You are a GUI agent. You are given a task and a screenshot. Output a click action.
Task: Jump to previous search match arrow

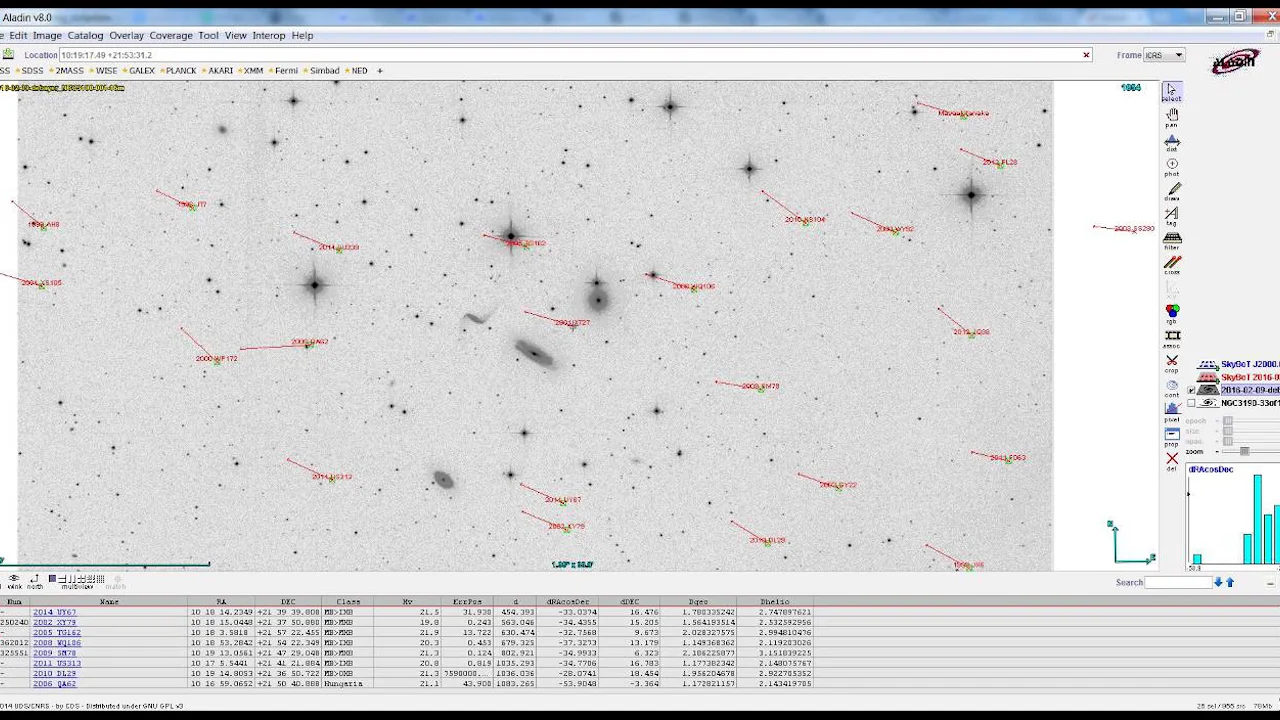tap(1229, 582)
